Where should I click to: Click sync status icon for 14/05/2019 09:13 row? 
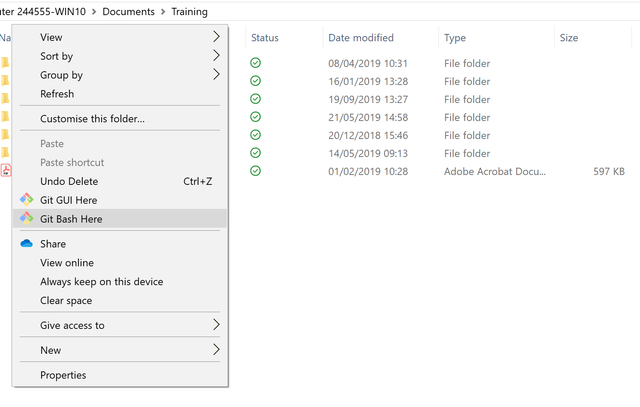[x=256, y=153]
